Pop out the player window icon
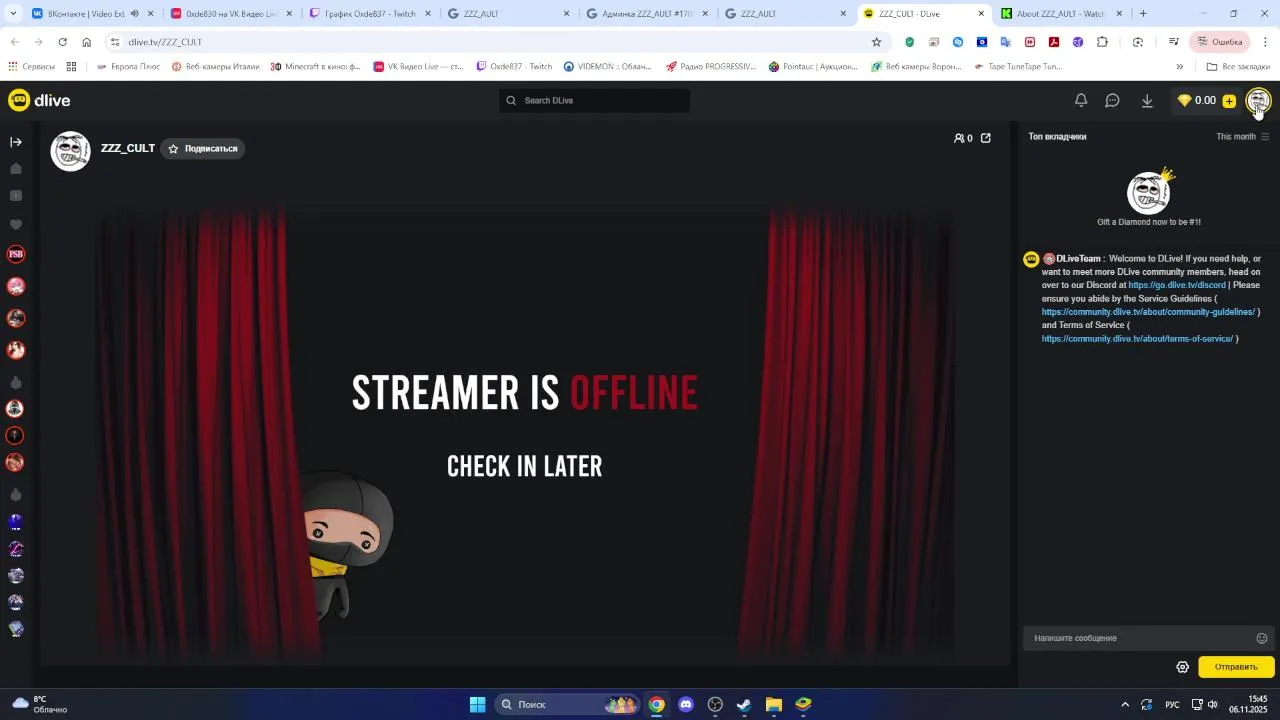The height and width of the screenshot is (720, 1280). [x=986, y=138]
